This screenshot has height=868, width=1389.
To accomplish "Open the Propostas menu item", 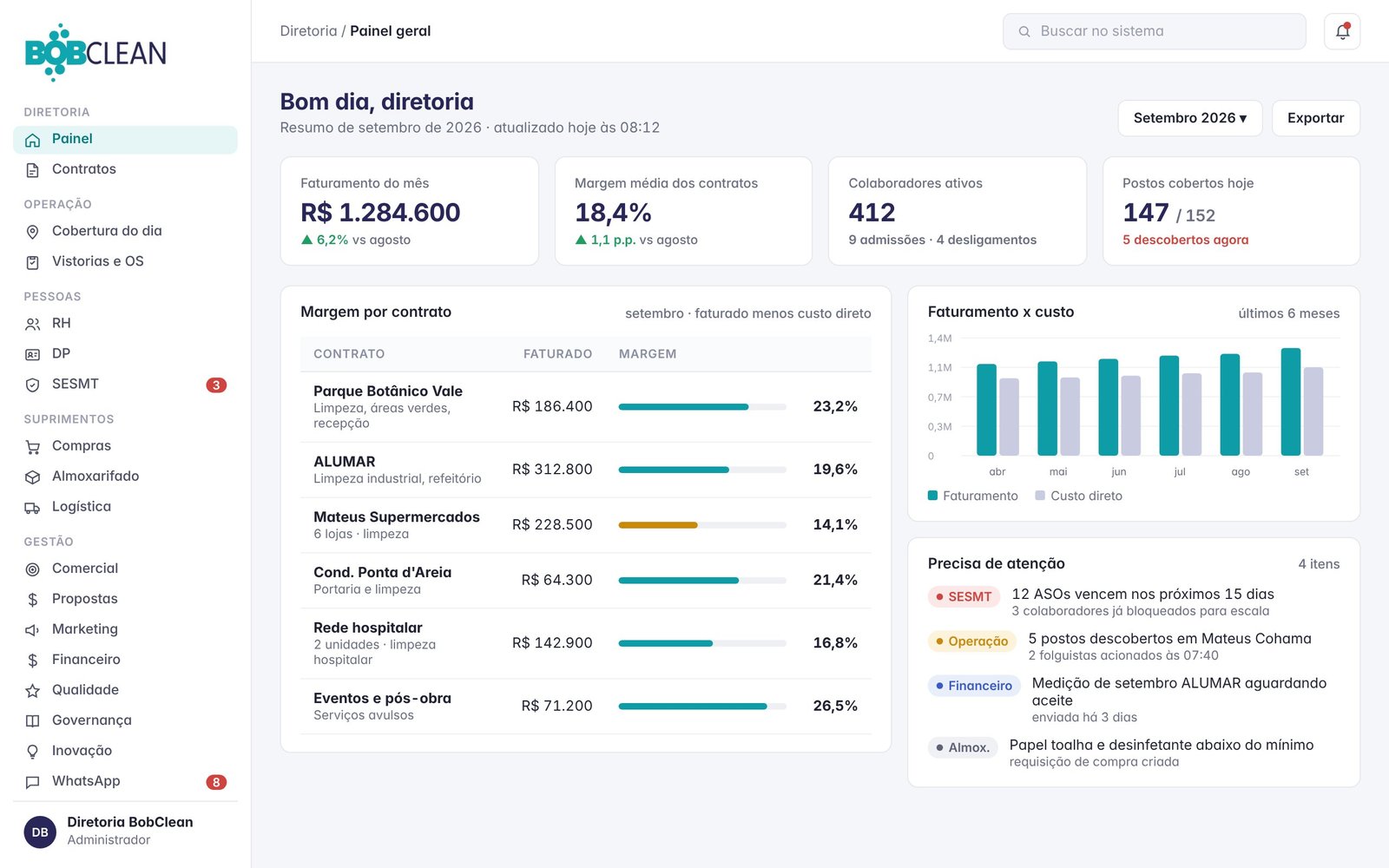I will 125,599.
